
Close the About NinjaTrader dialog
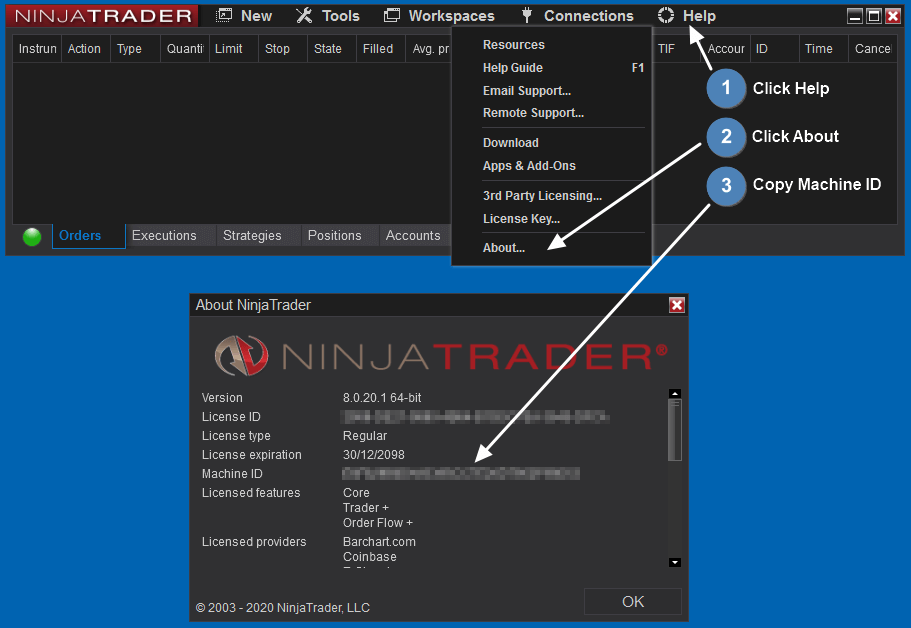tap(677, 305)
